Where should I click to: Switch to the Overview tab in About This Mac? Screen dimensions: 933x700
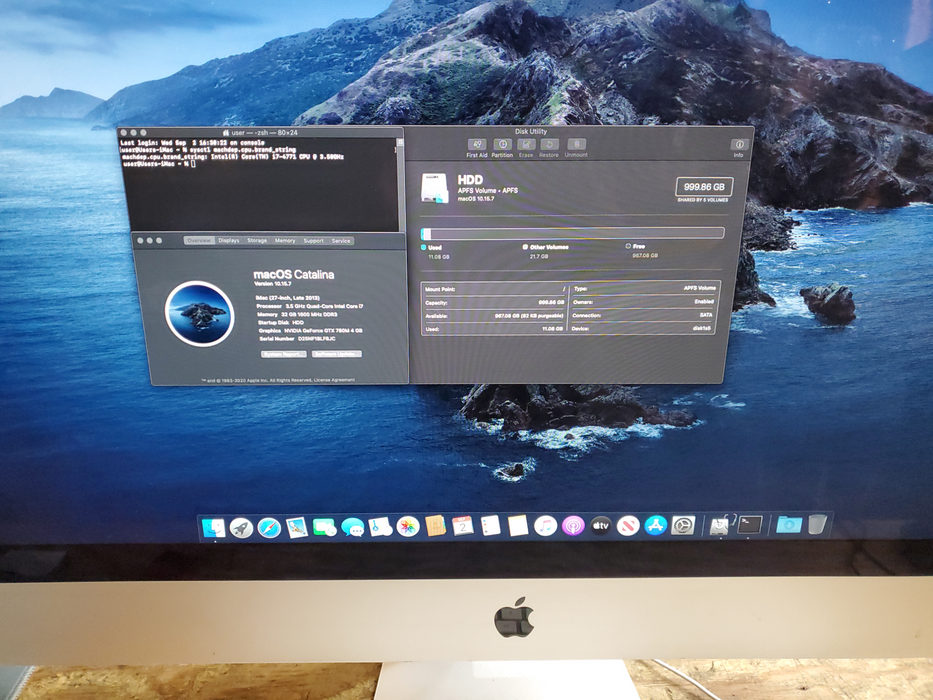click(199, 240)
